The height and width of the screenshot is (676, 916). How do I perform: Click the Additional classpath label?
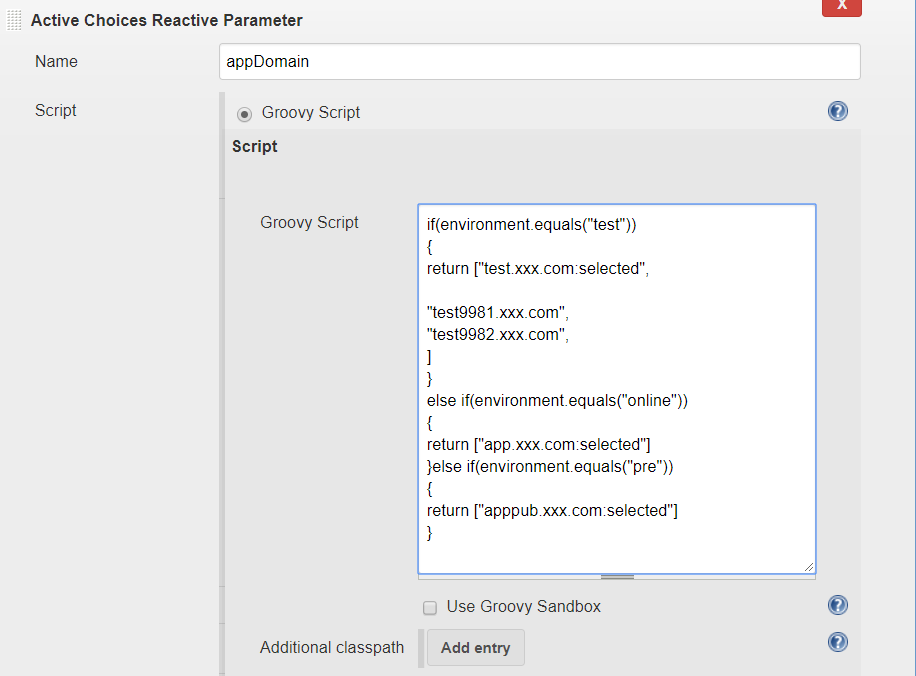click(x=332, y=647)
